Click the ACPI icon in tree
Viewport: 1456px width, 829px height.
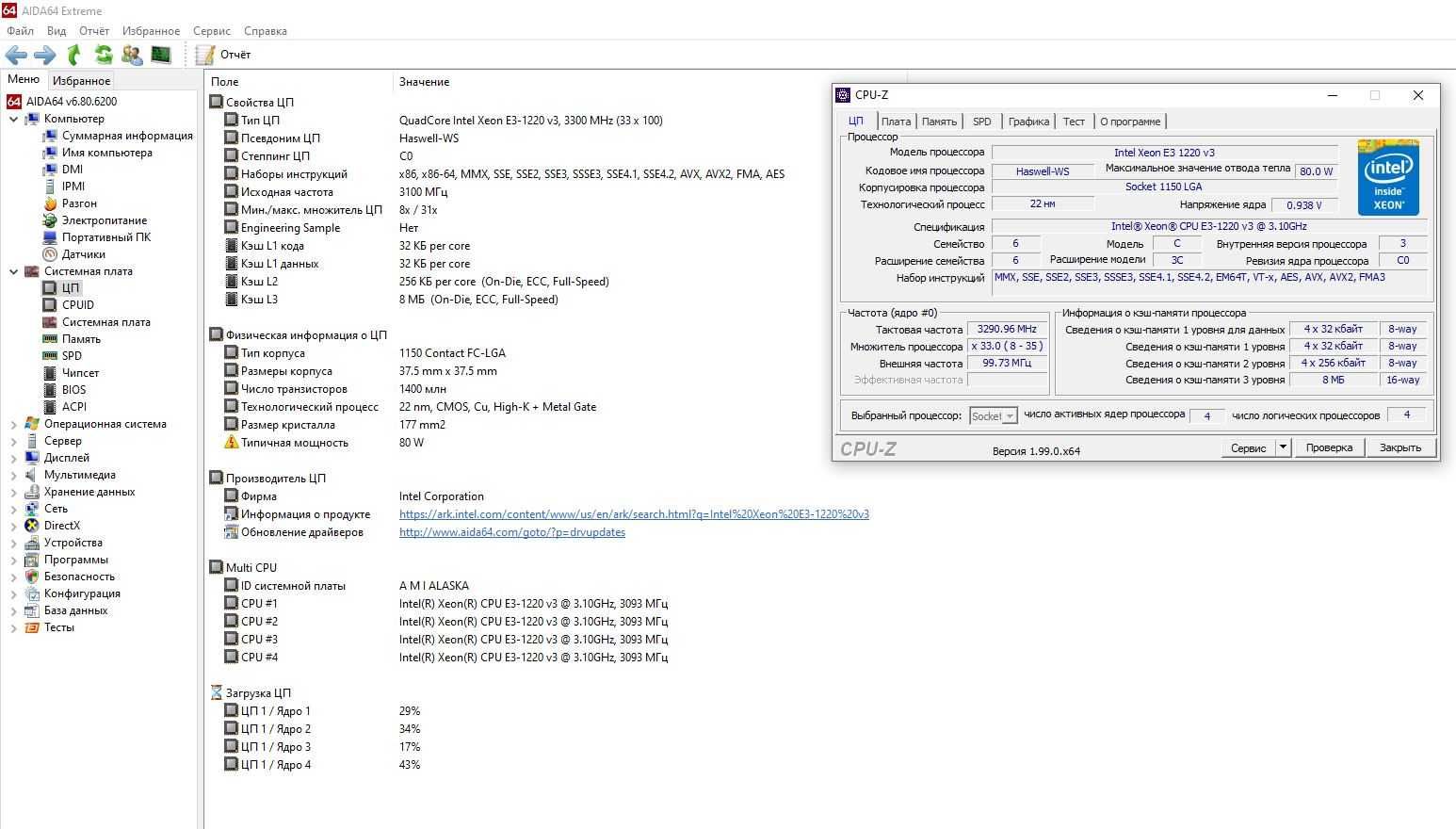click(50, 407)
